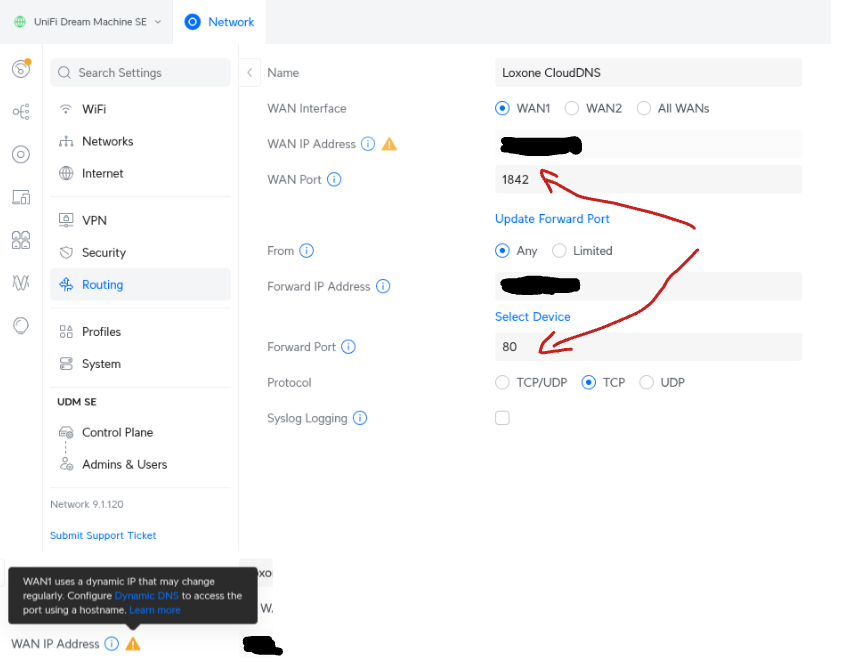Click the Dynamic DNS link in tooltip

(147, 596)
